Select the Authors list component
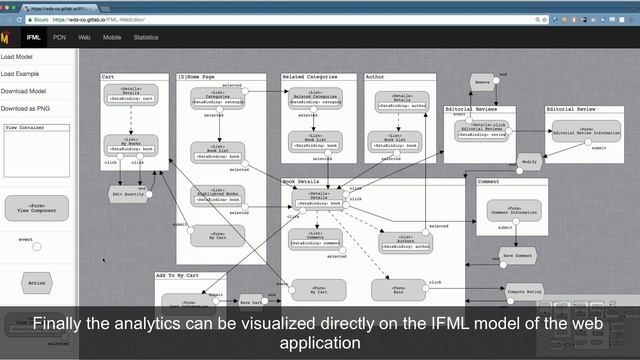Viewport: 640px width, 360px height. click(405, 243)
